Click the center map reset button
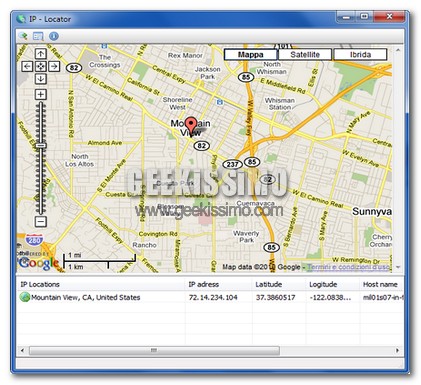 pos(41,66)
